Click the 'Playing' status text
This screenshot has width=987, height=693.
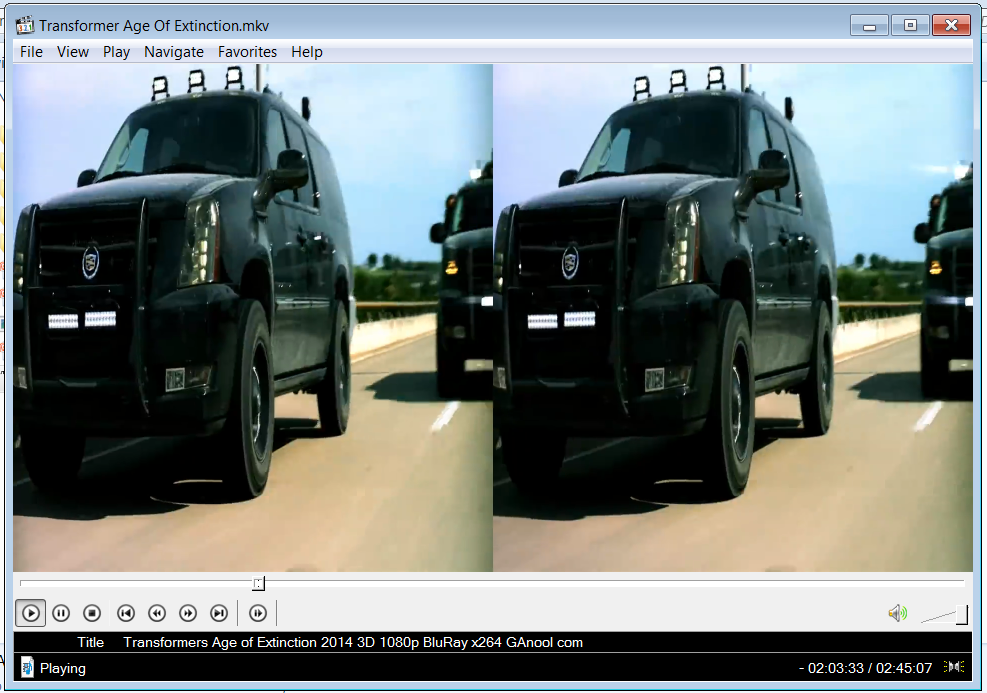[63, 668]
